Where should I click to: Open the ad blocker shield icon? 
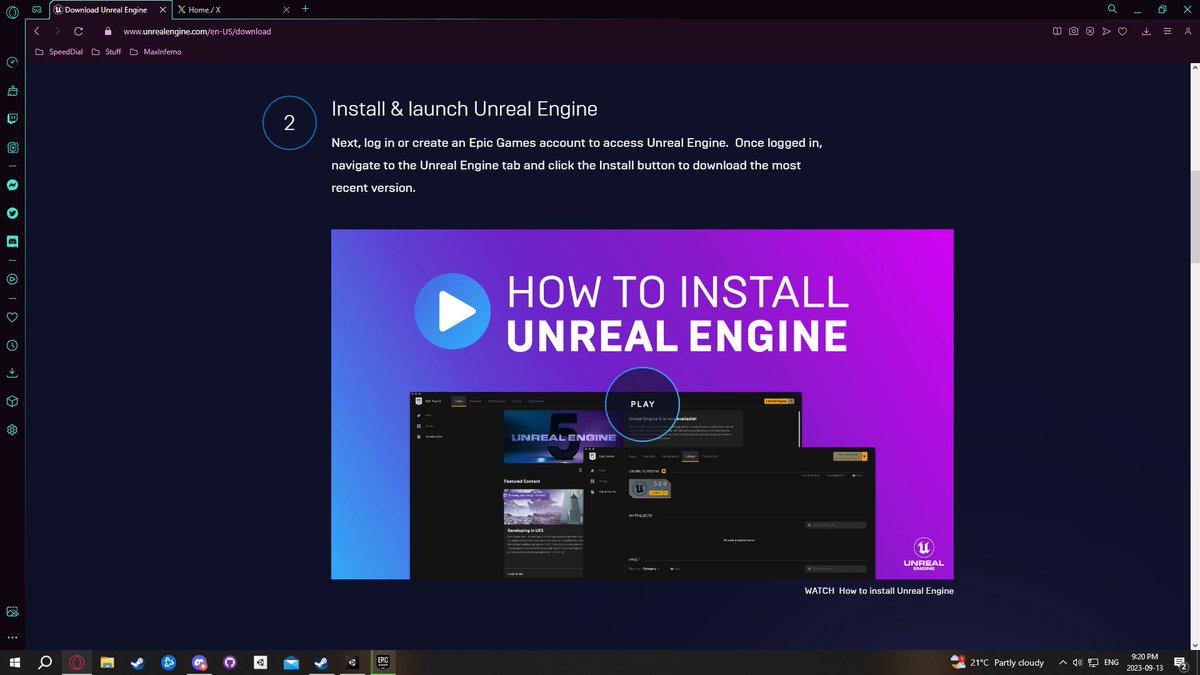pos(1089,31)
